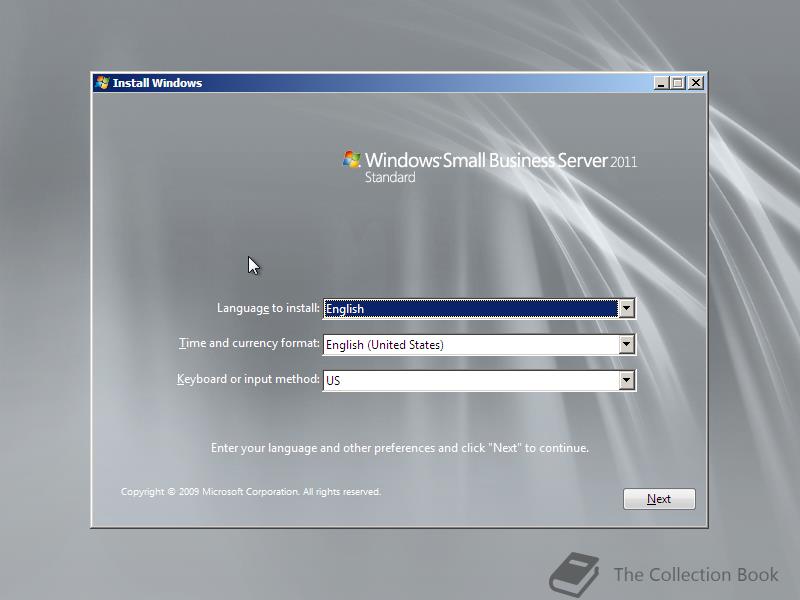Screen dimensions: 800x600
Task: Open the Keyboard or input method dropdown arrow
Action: click(627, 380)
